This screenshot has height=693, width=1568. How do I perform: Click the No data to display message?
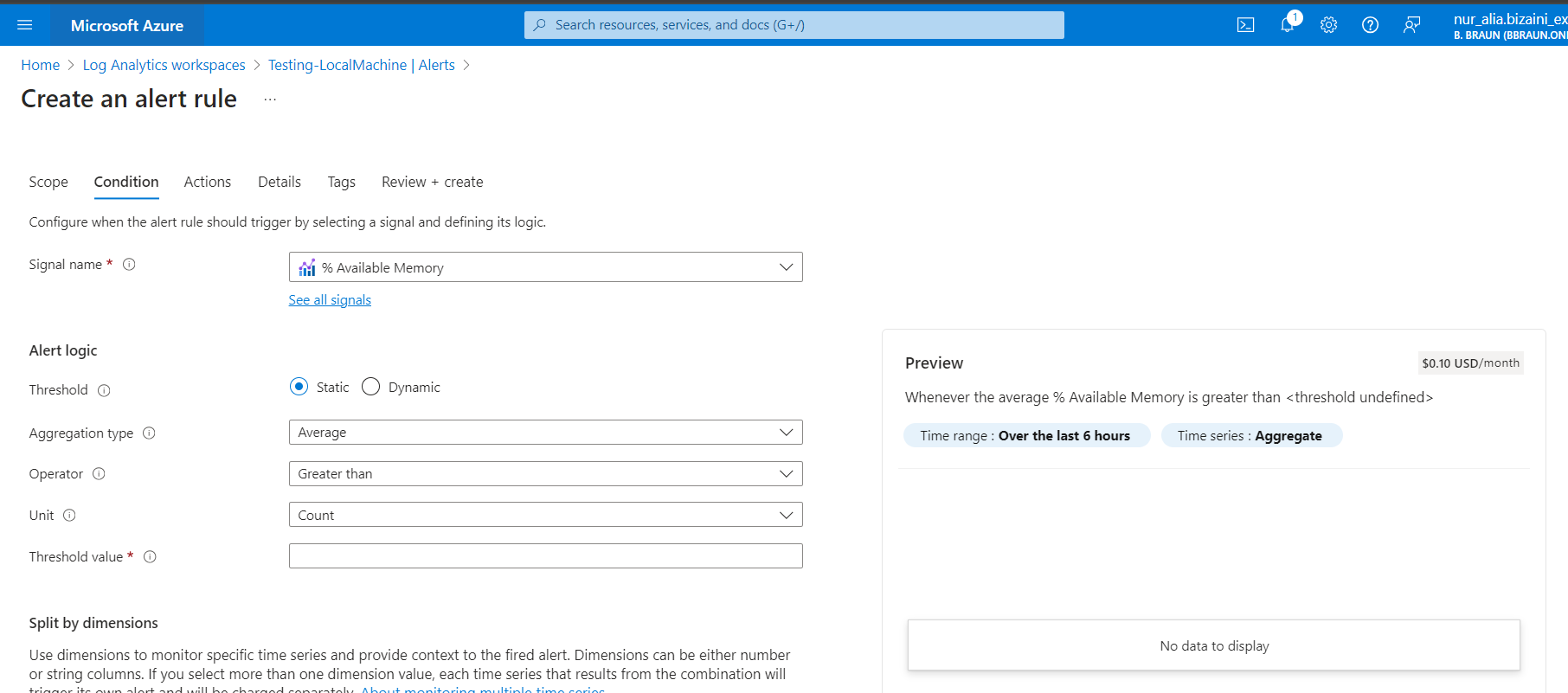(1214, 645)
